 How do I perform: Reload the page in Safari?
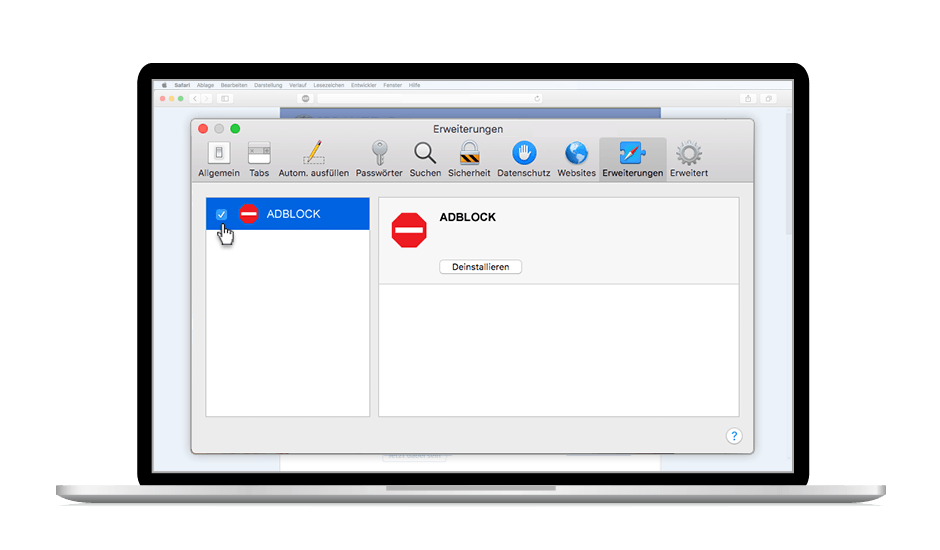pyautogui.click(x=537, y=98)
